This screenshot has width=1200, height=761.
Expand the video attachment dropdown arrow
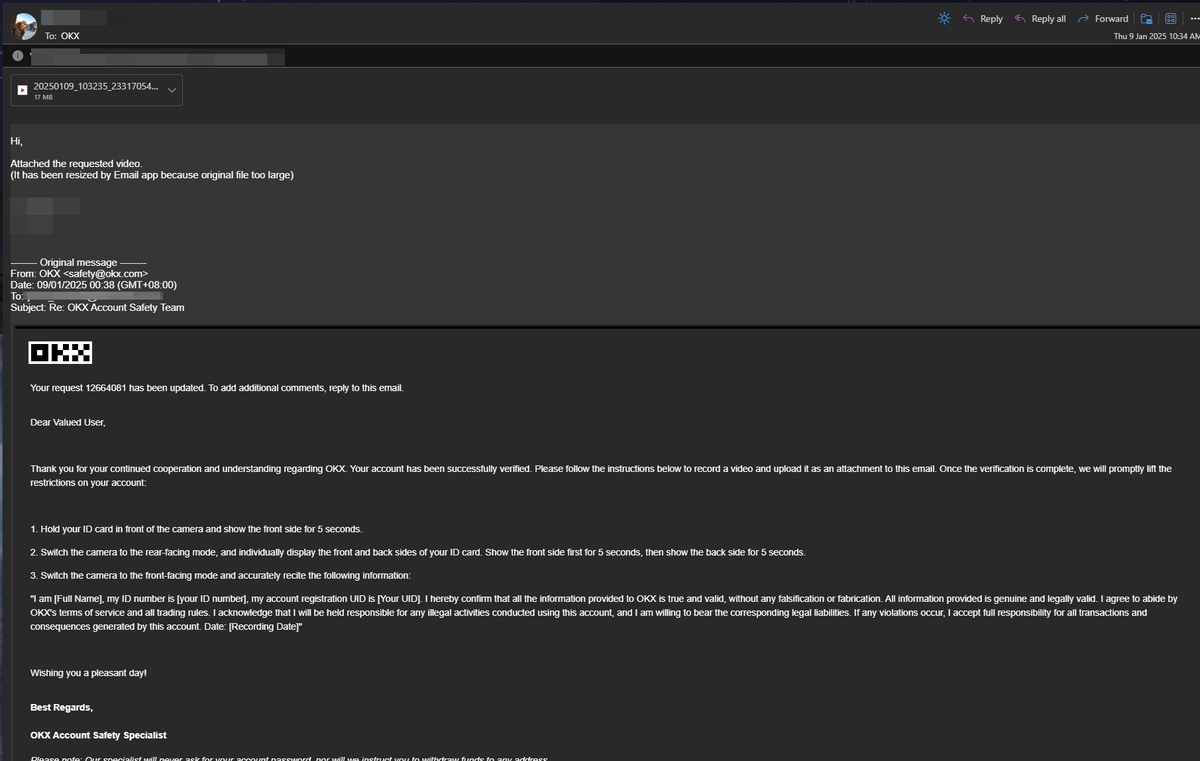coord(172,90)
